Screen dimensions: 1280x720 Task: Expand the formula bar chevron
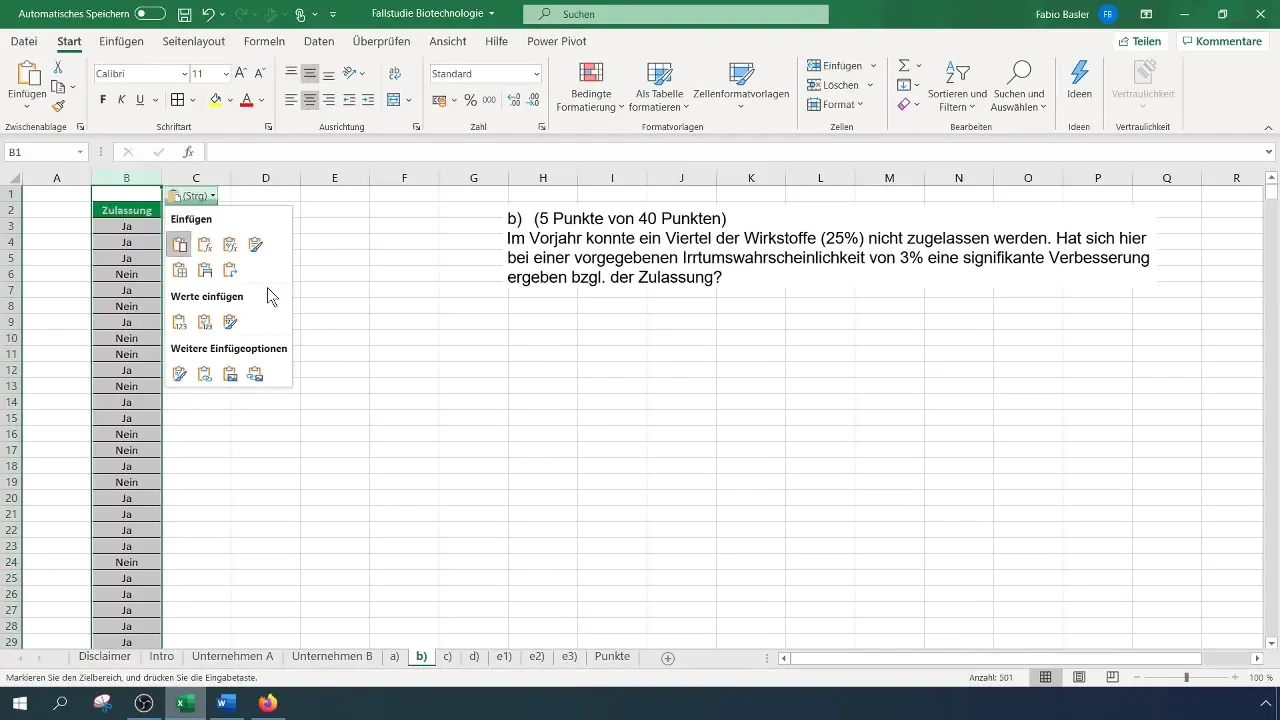coord(1269,152)
